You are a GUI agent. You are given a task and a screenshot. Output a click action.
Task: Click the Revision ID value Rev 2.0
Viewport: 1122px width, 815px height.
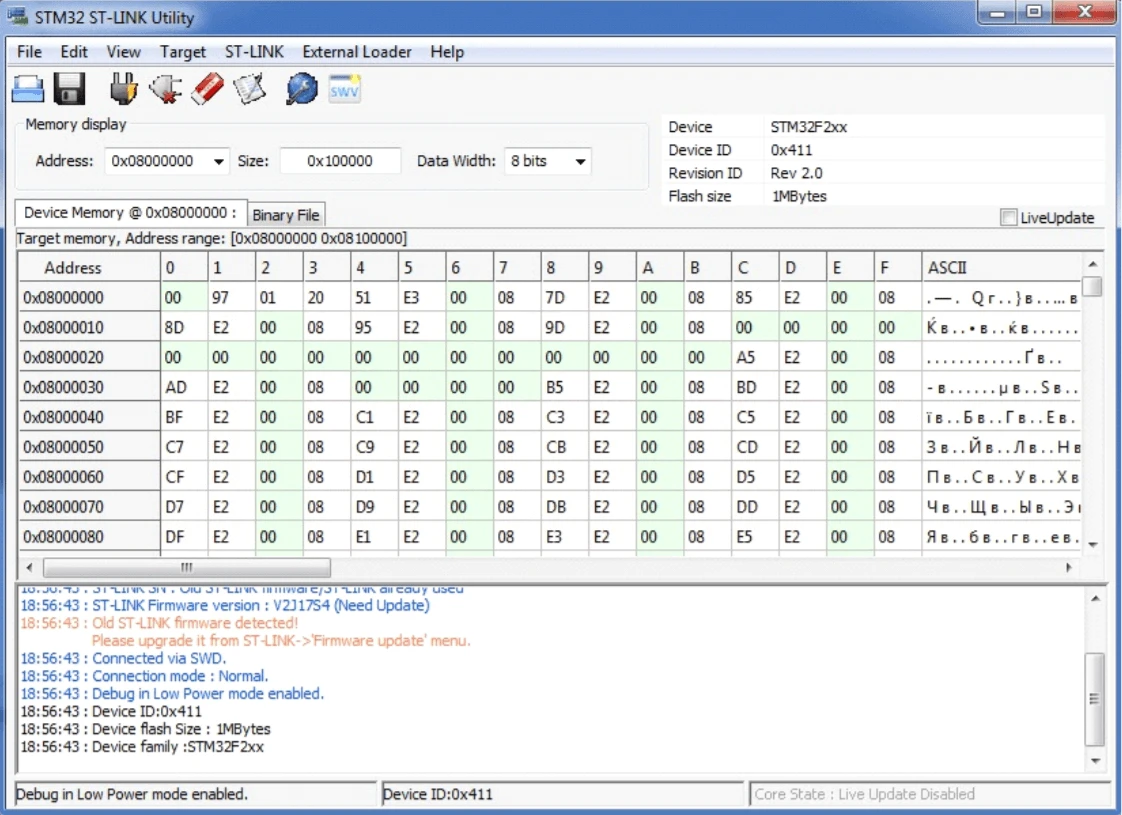click(796, 173)
